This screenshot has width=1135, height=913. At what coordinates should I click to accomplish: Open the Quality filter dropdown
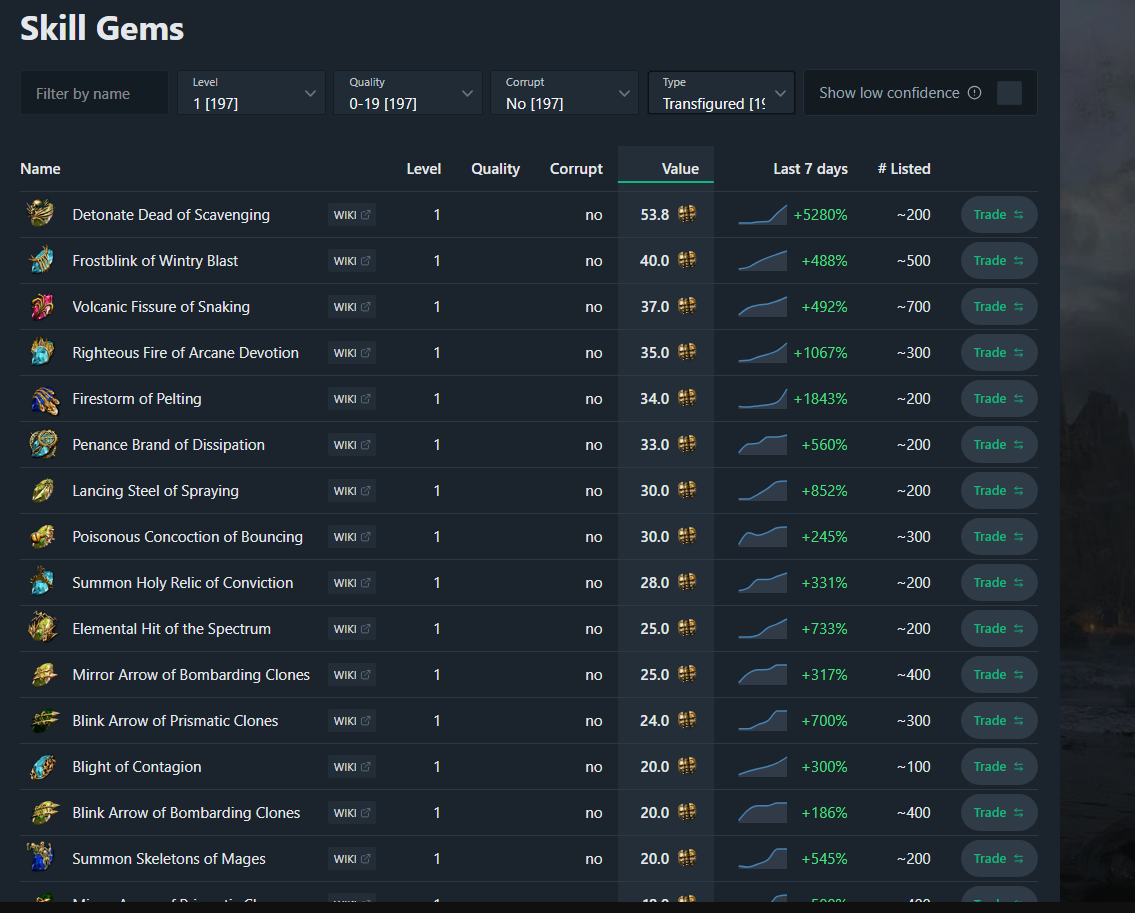[408, 93]
